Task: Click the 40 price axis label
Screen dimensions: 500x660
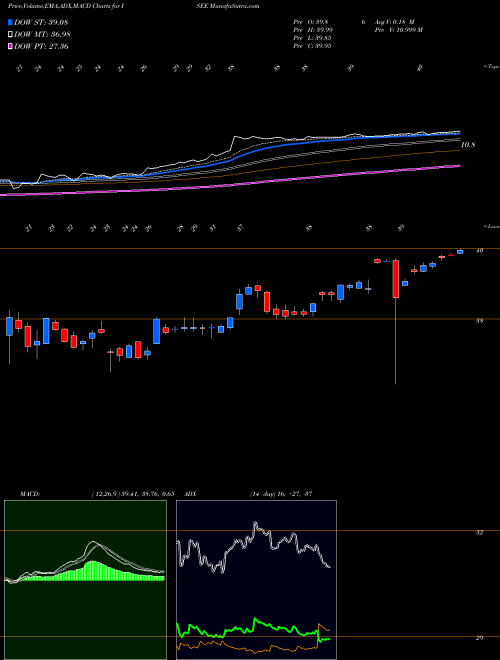Action: click(479, 250)
